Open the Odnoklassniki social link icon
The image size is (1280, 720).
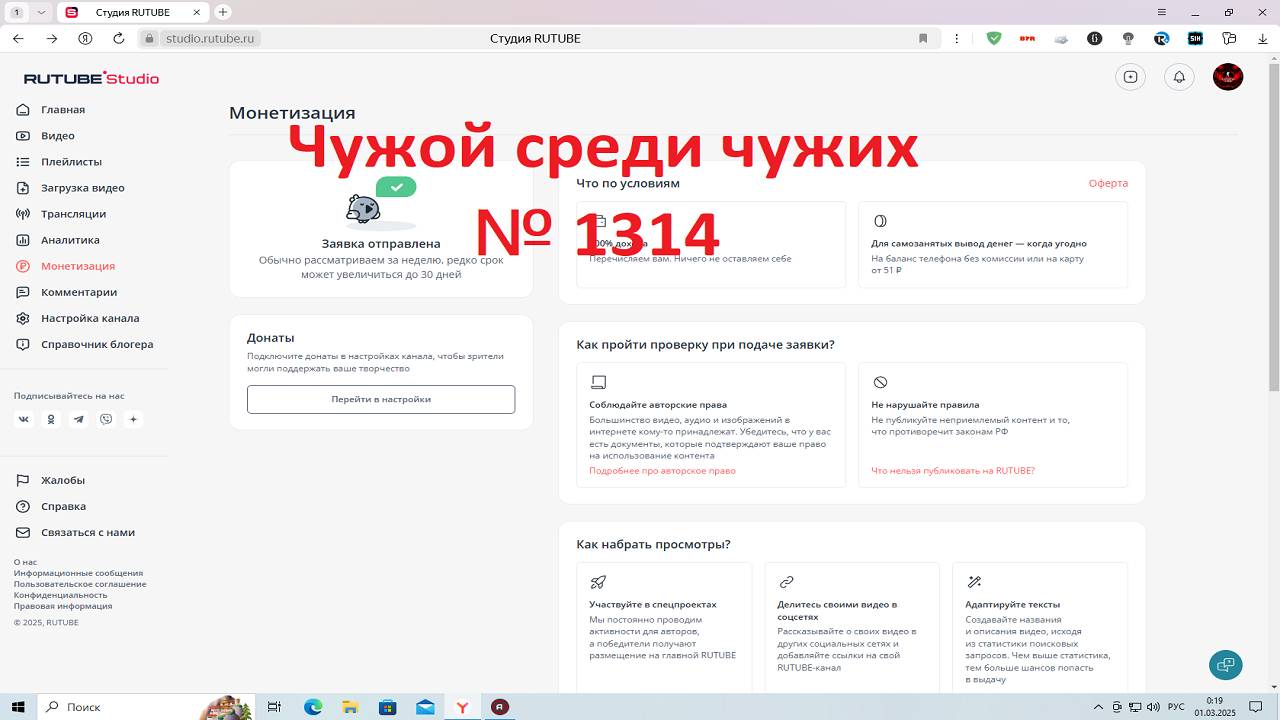51,419
